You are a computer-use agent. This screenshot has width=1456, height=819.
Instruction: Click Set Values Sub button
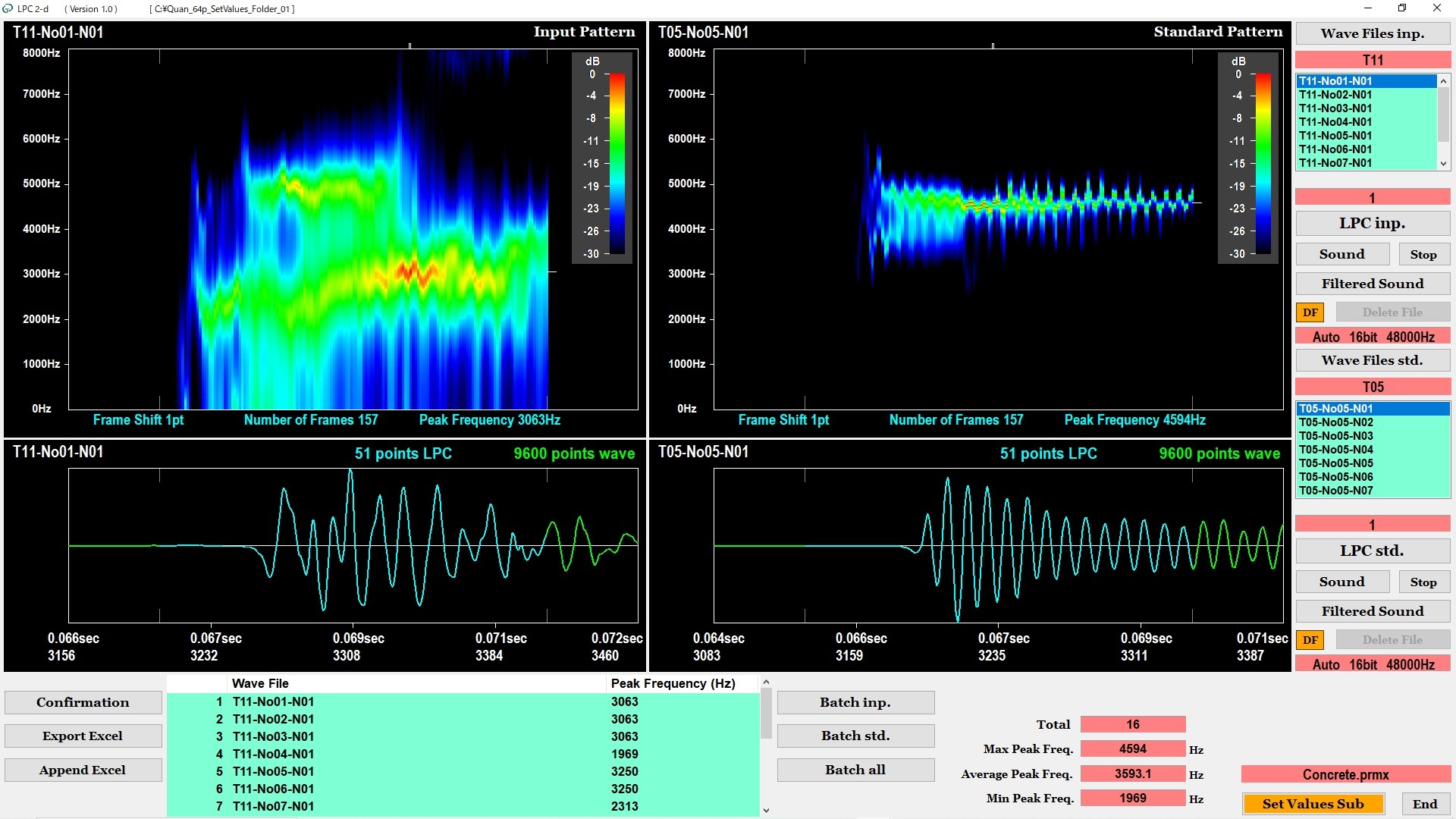pos(1313,804)
